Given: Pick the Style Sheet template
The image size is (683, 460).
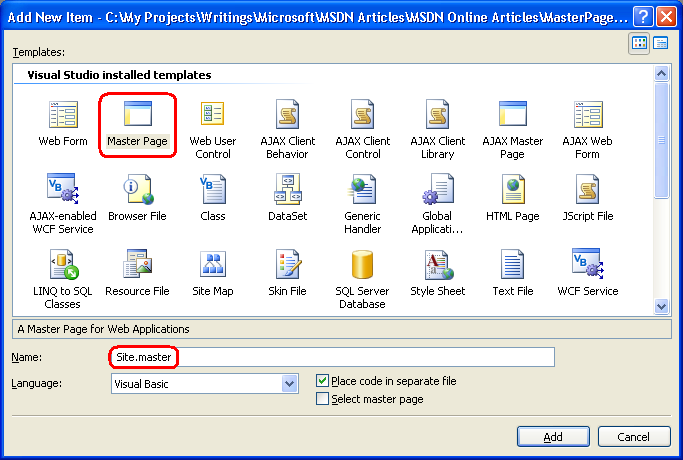Looking at the screenshot, I should pos(437,265).
